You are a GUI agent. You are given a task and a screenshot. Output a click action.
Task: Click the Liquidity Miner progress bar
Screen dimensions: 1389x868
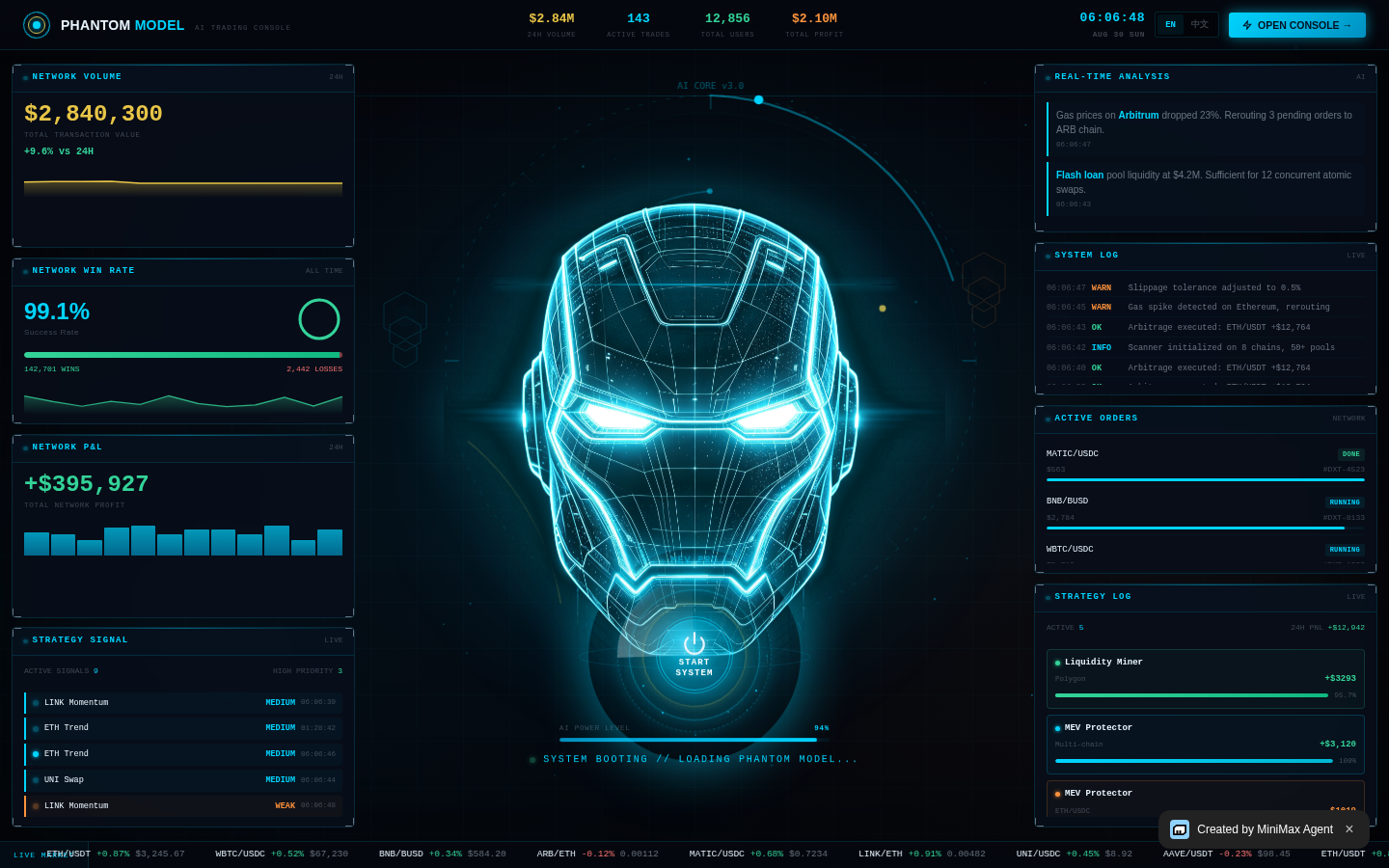pos(1192,695)
